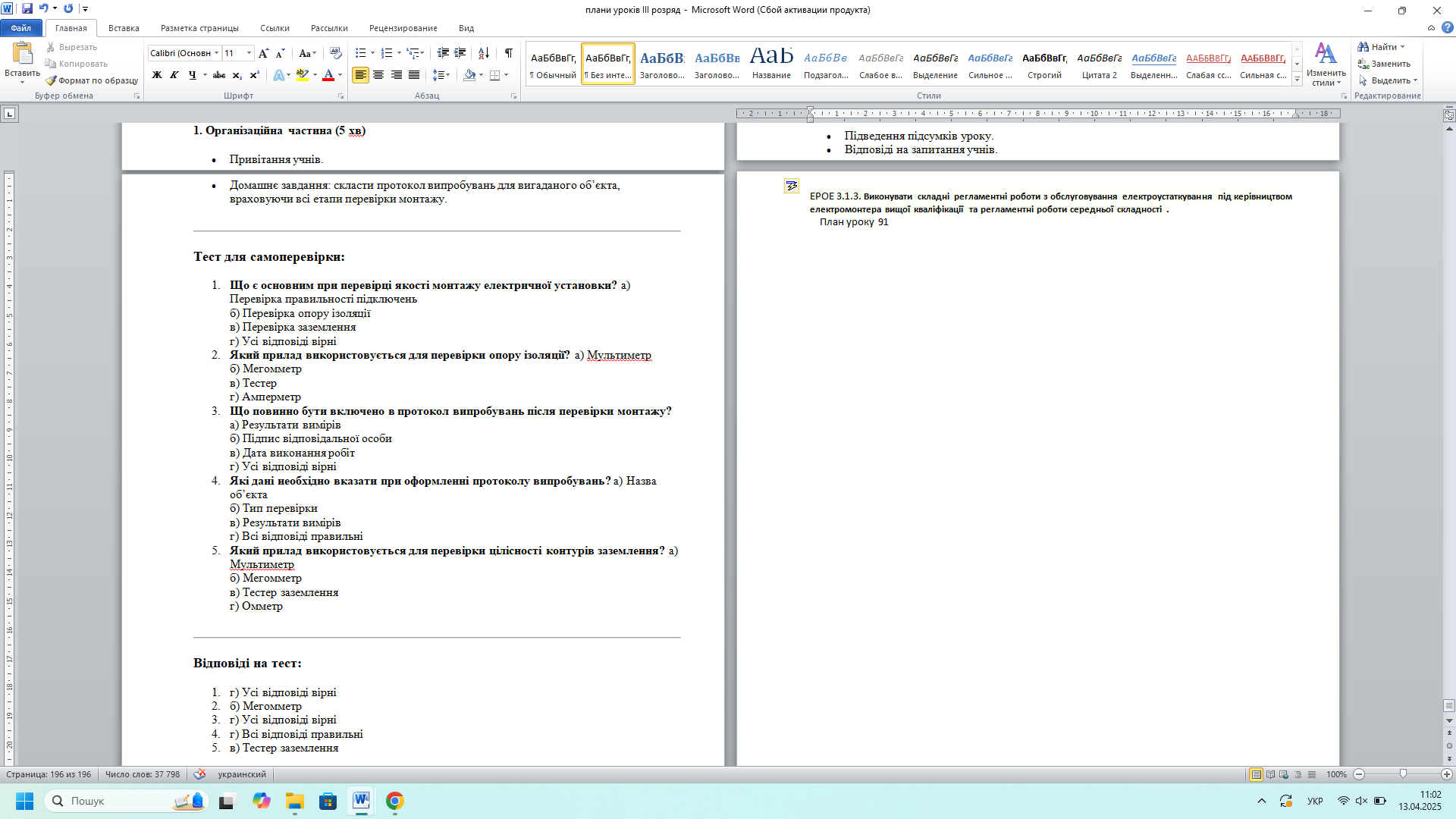The width and height of the screenshot is (1456, 819).
Task: Click the Increase Indent icon
Action: pos(460,53)
